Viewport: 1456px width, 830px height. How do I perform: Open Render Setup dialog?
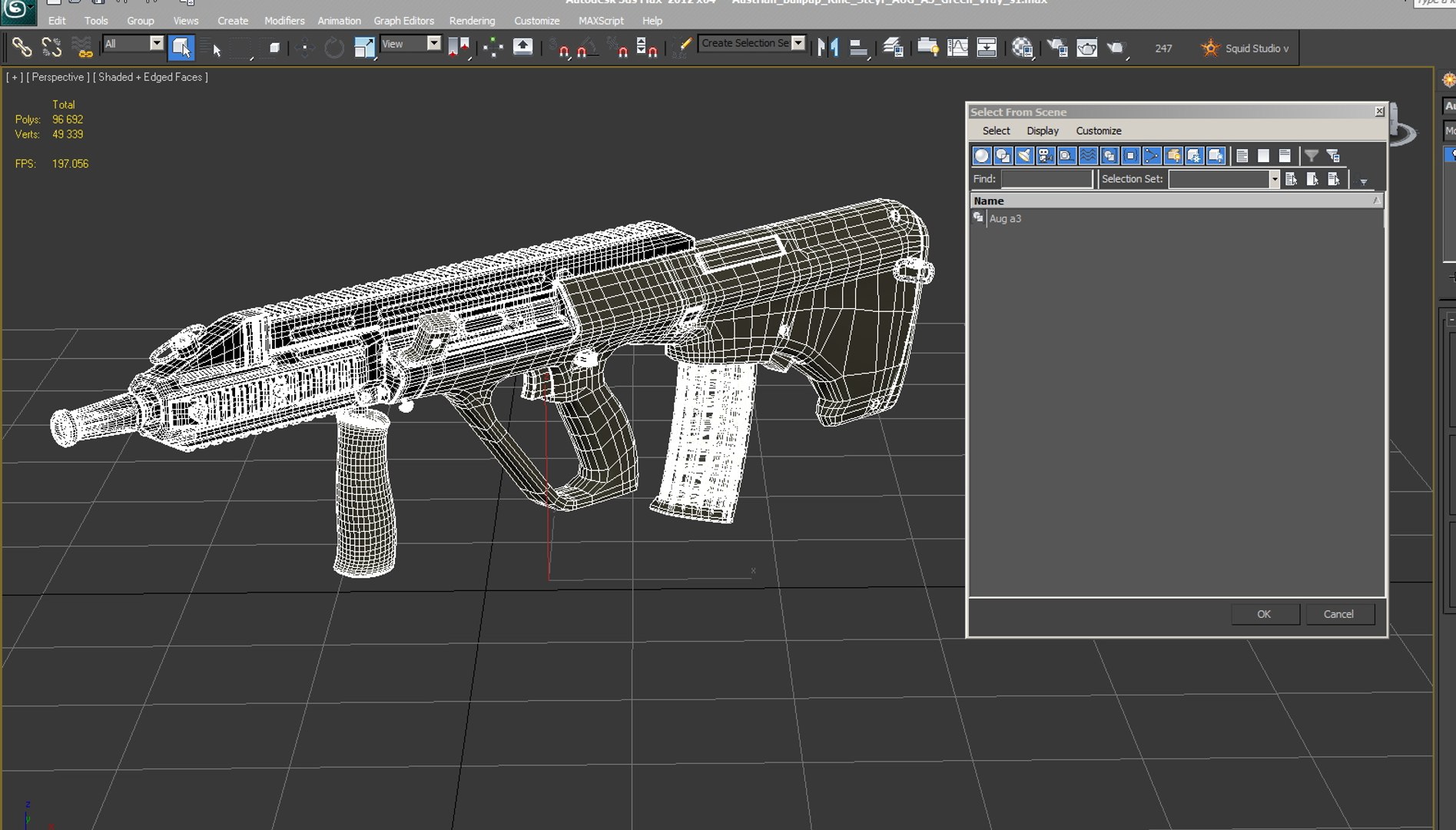[x=1057, y=48]
